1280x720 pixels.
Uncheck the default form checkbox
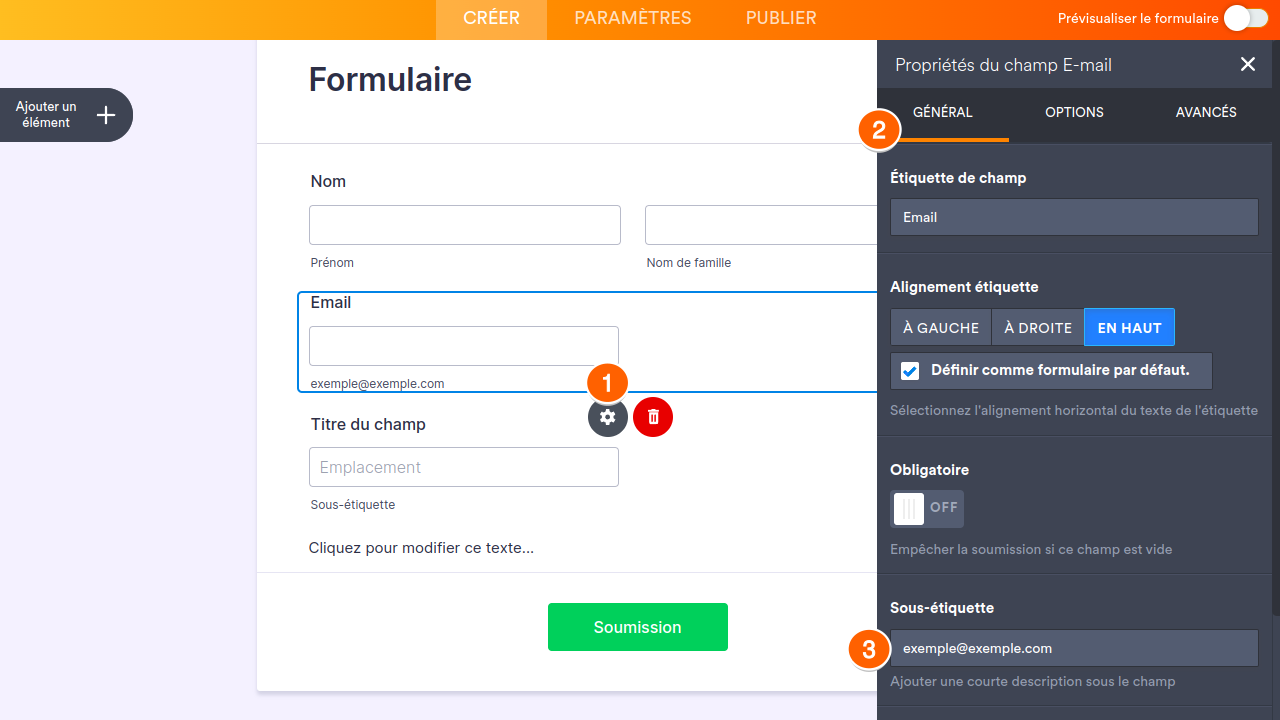click(x=910, y=371)
